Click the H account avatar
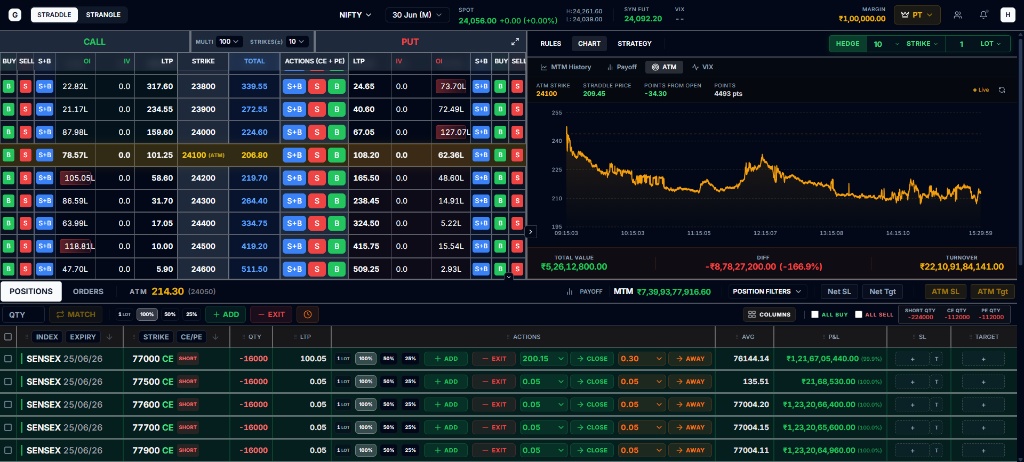 click(x=1008, y=14)
